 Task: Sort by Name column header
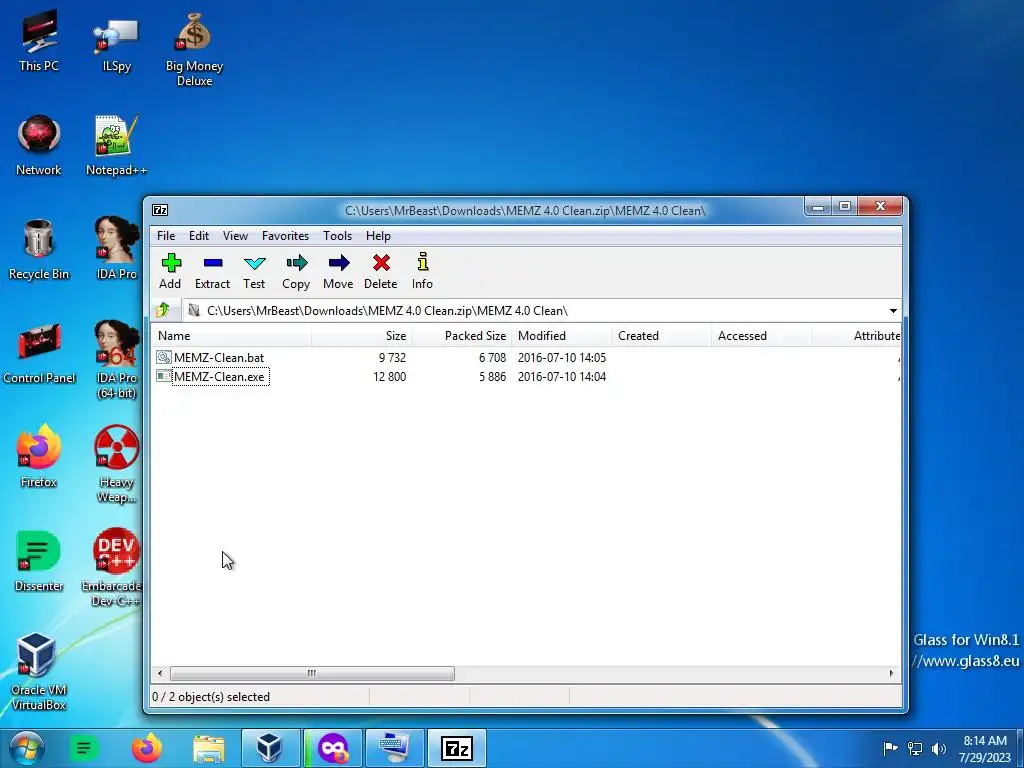coord(232,336)
